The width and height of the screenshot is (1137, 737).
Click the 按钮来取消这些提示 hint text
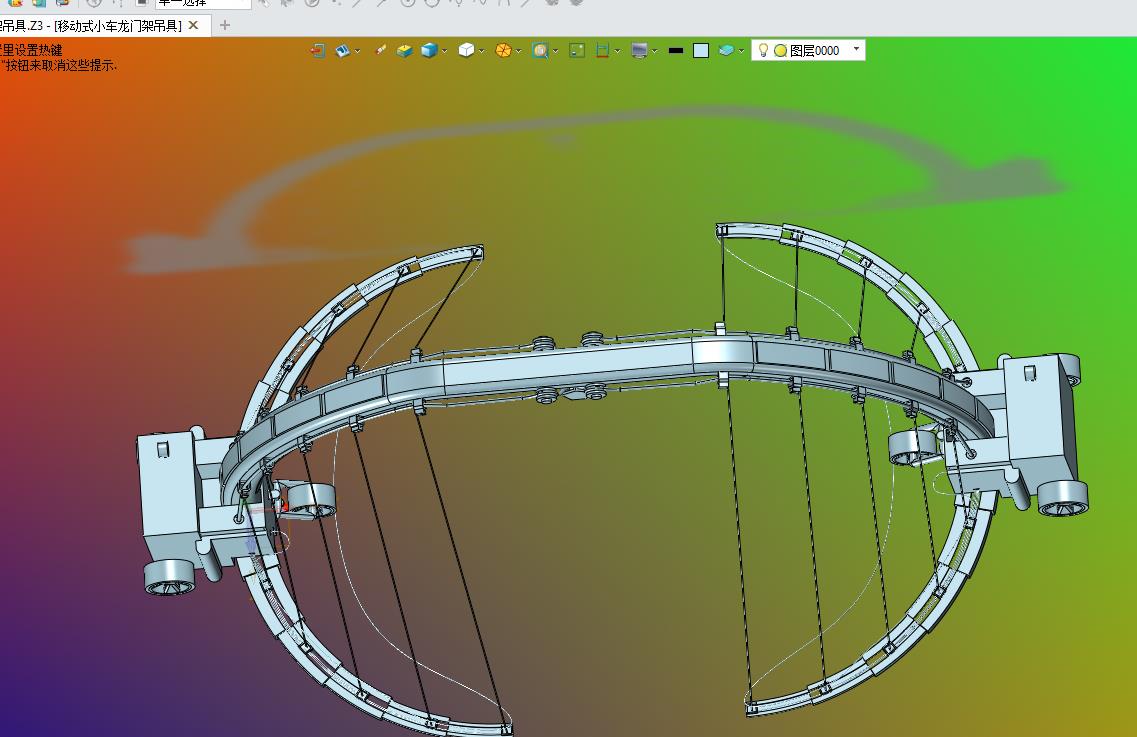59,65
